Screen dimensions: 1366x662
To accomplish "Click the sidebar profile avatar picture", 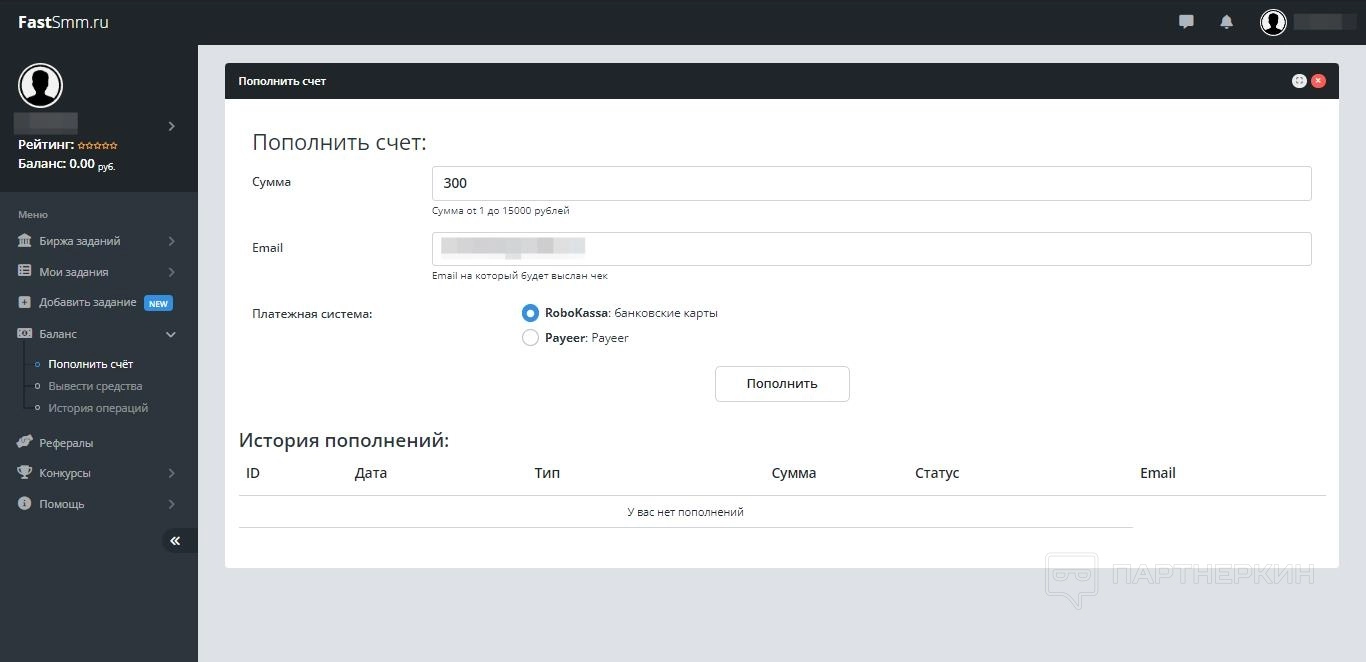I will tap(40, 86).
